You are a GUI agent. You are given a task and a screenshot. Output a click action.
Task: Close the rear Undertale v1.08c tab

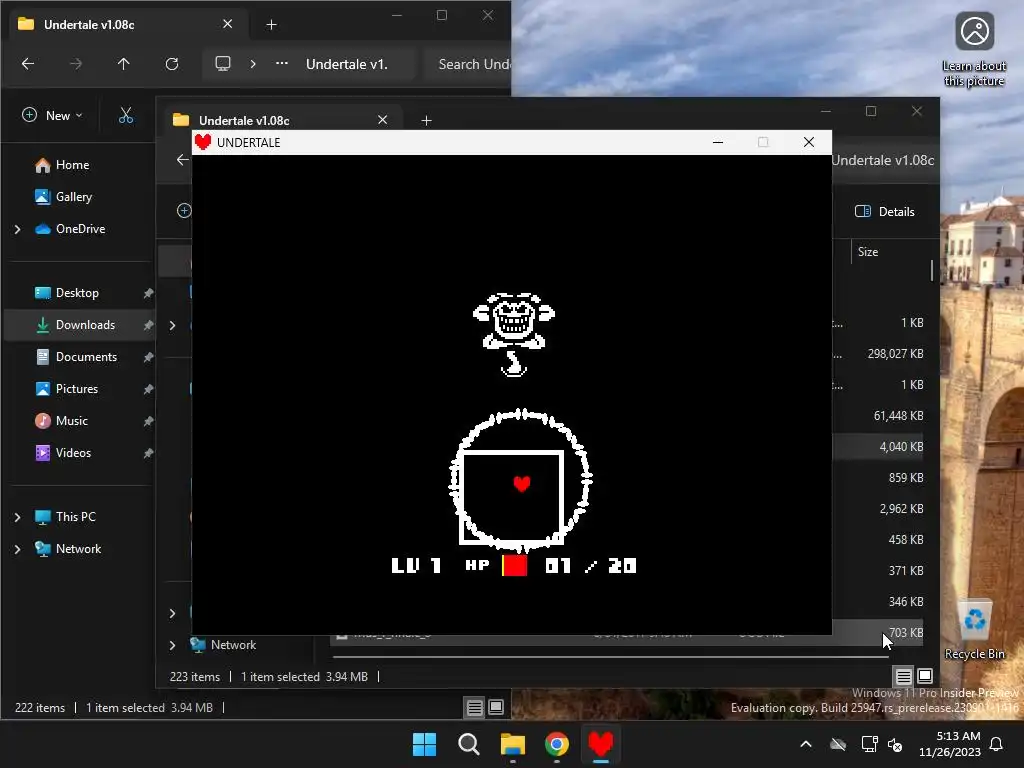(227, 24)
